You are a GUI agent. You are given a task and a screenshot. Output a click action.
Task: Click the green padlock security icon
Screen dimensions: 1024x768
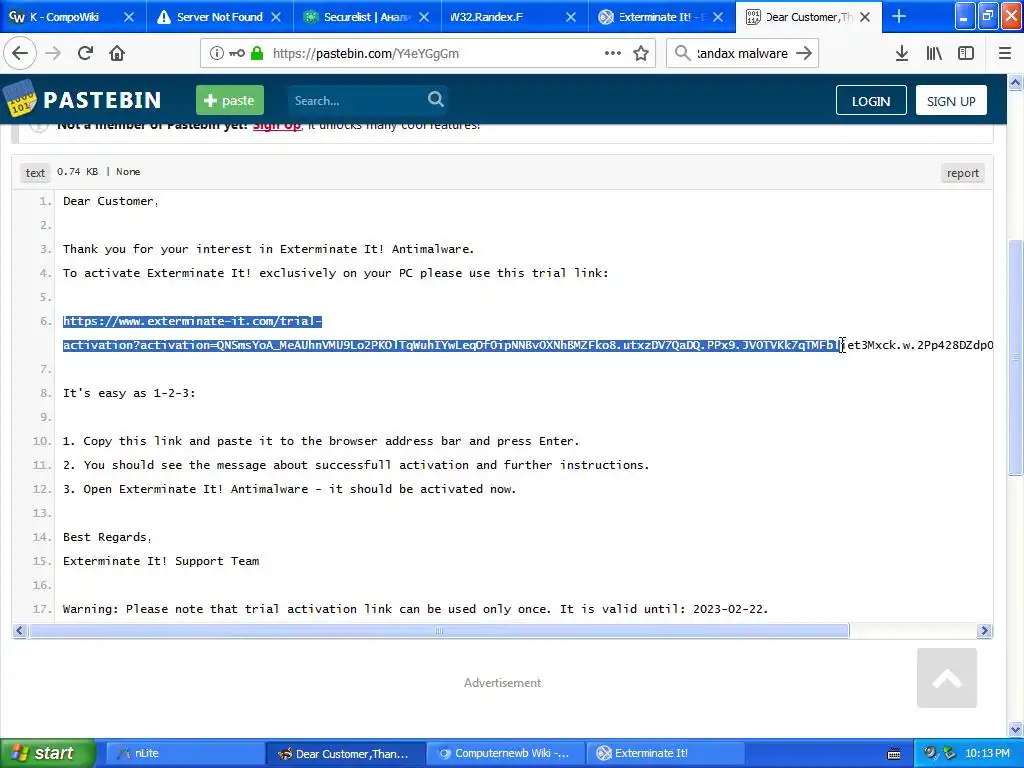click(x=257, y=54)
